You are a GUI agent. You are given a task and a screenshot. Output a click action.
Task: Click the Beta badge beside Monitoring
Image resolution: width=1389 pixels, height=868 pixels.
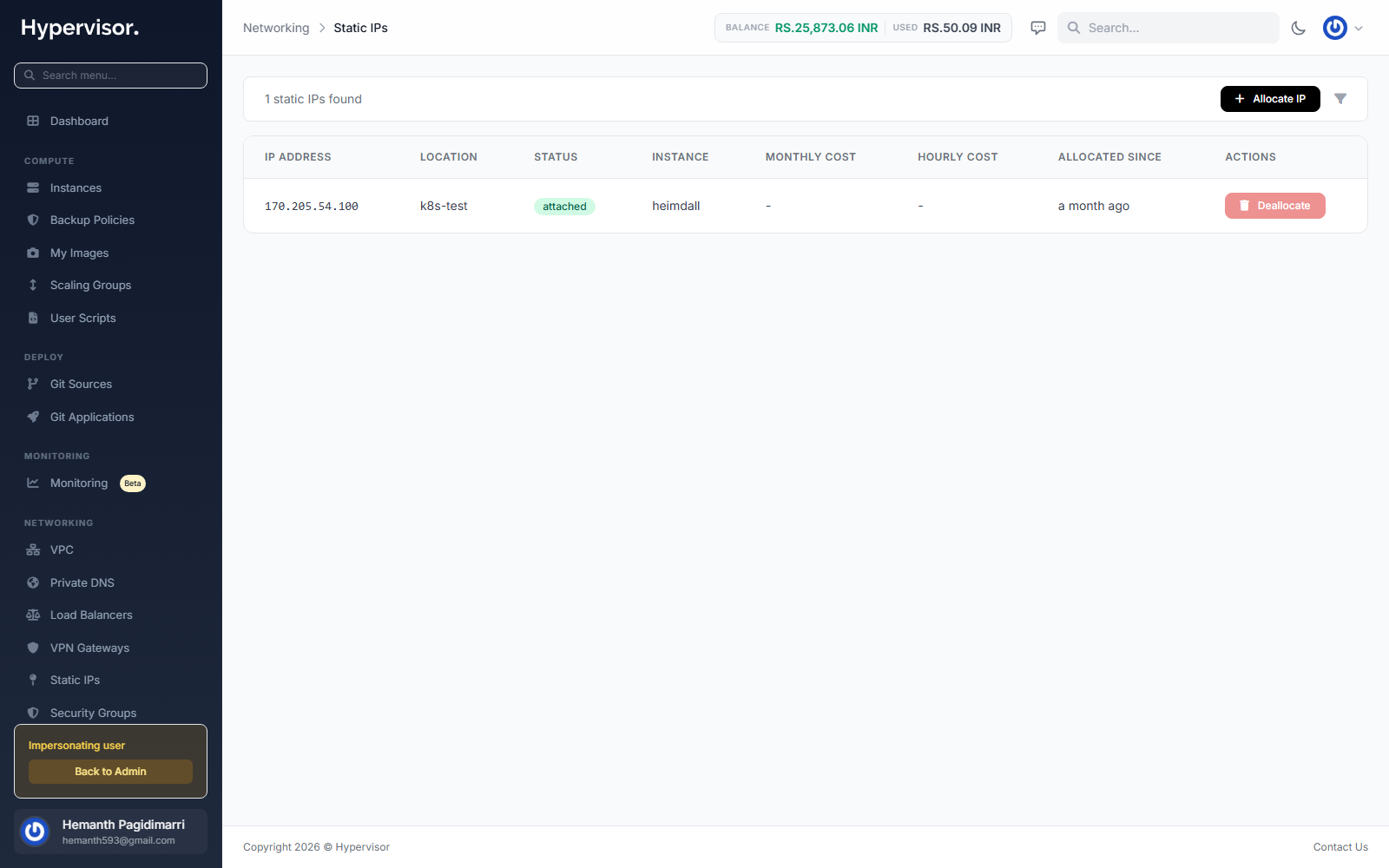pyautogui.click(x=133, y=483)
